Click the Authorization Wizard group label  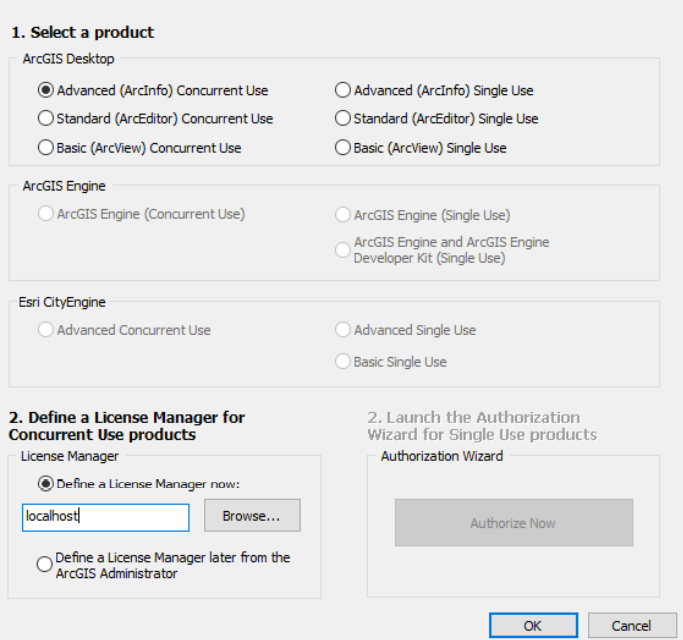click(x=442, y=456)
